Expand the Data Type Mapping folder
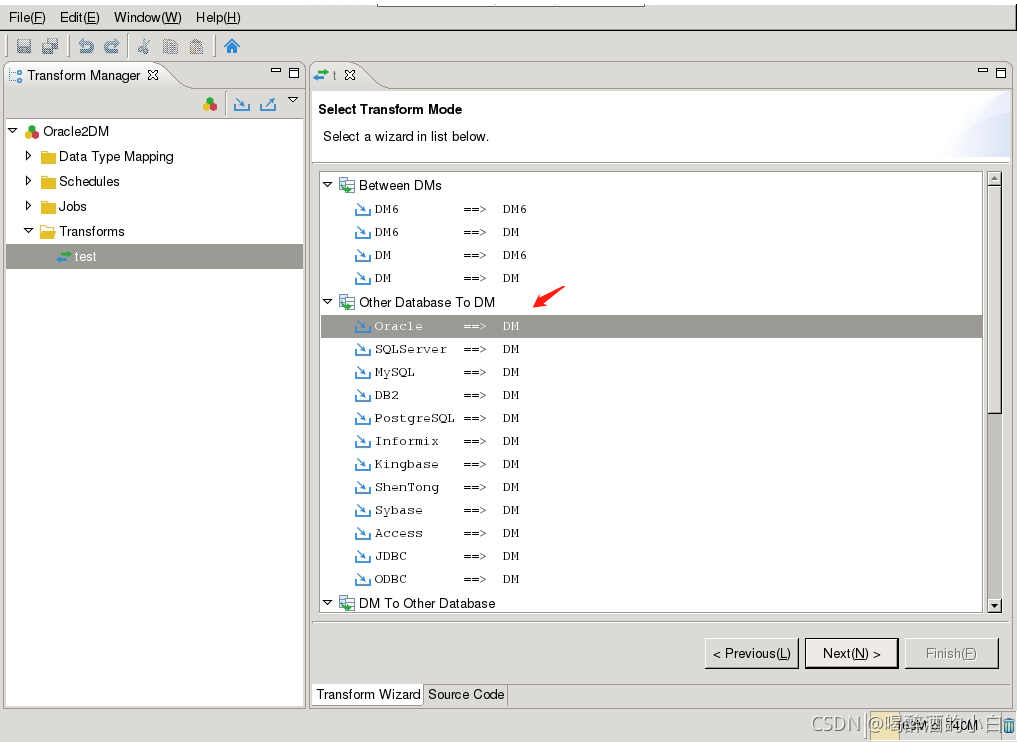Viewport: 1017px width, 742px height. click(28, 156)
